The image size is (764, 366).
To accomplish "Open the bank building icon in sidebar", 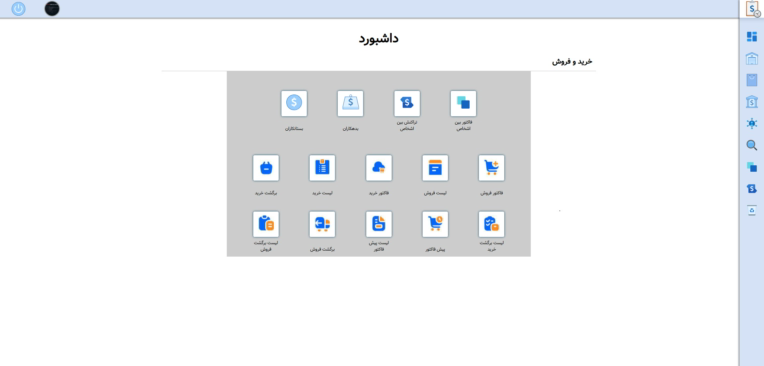I will [x=752, y=102].
